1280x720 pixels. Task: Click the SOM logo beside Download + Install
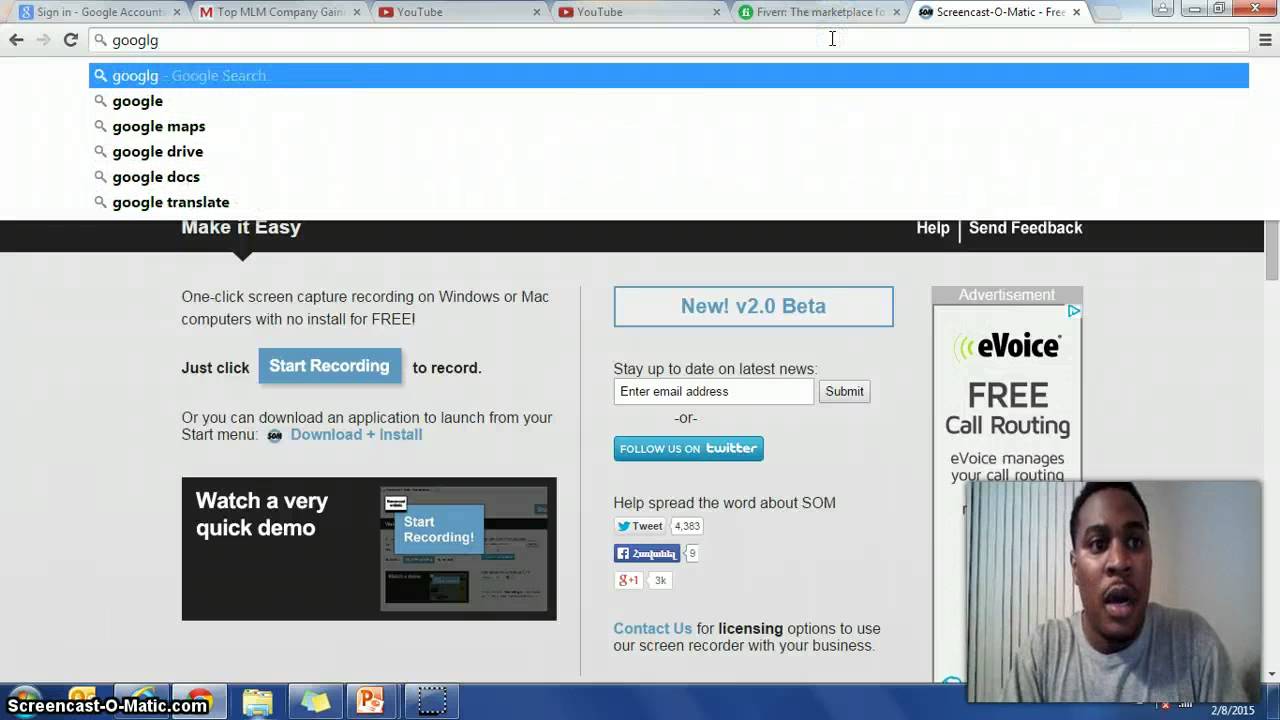point(274,435)
